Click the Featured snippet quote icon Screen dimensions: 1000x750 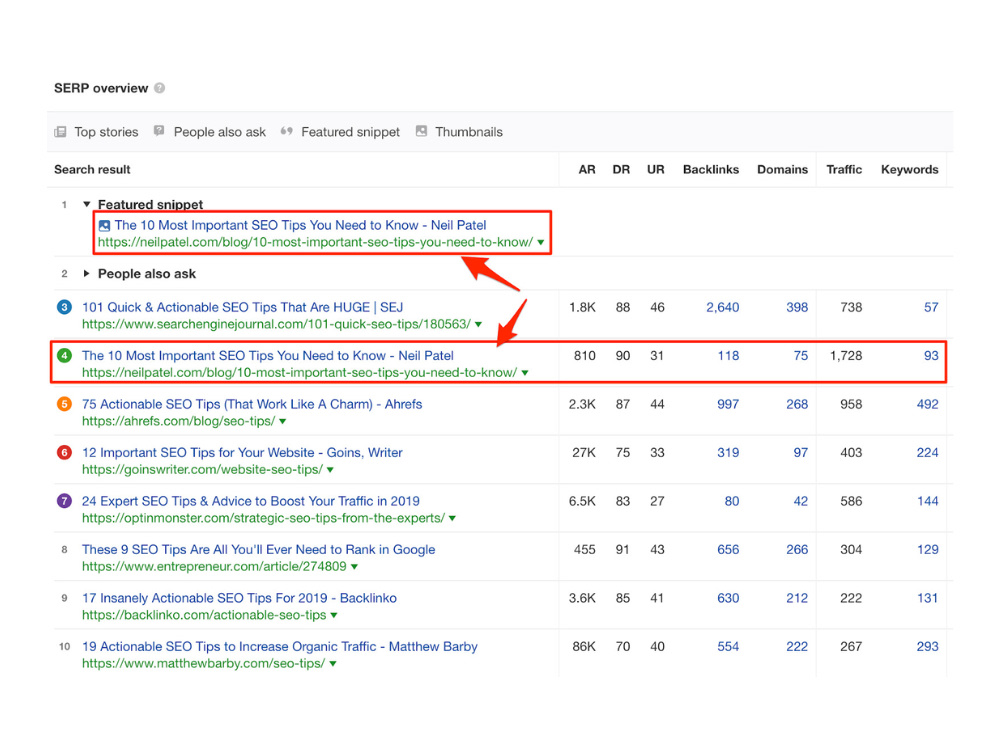[x=286, y=131]
